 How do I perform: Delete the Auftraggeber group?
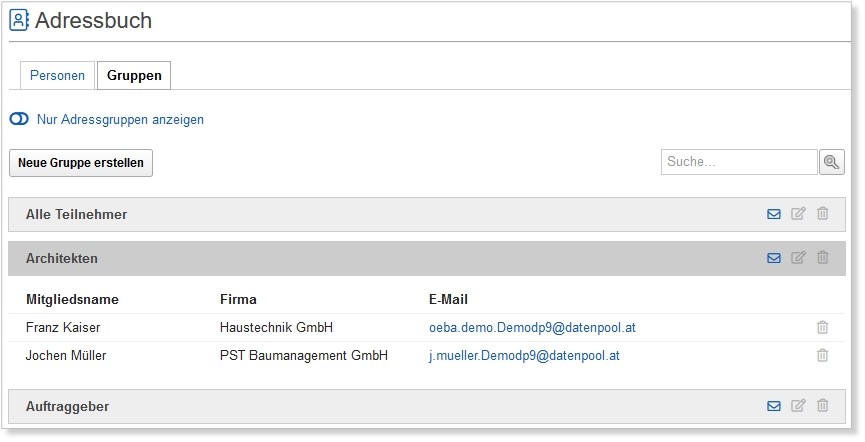pos(823,406)
